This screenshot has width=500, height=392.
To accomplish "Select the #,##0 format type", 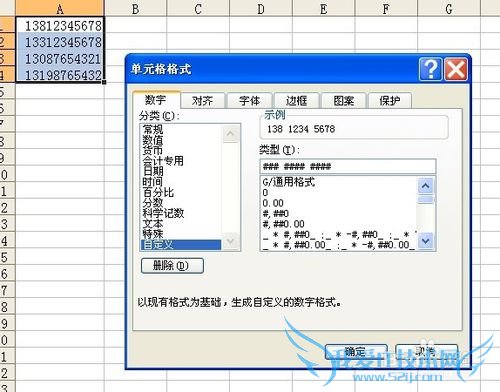I will coord(339,213).
